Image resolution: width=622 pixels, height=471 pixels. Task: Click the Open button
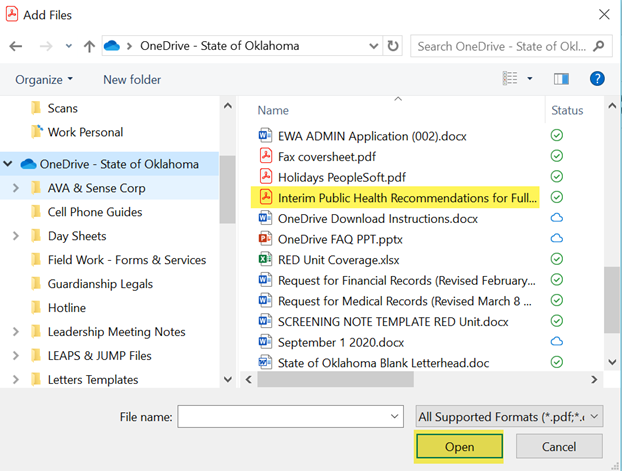(x=459, y=447)
